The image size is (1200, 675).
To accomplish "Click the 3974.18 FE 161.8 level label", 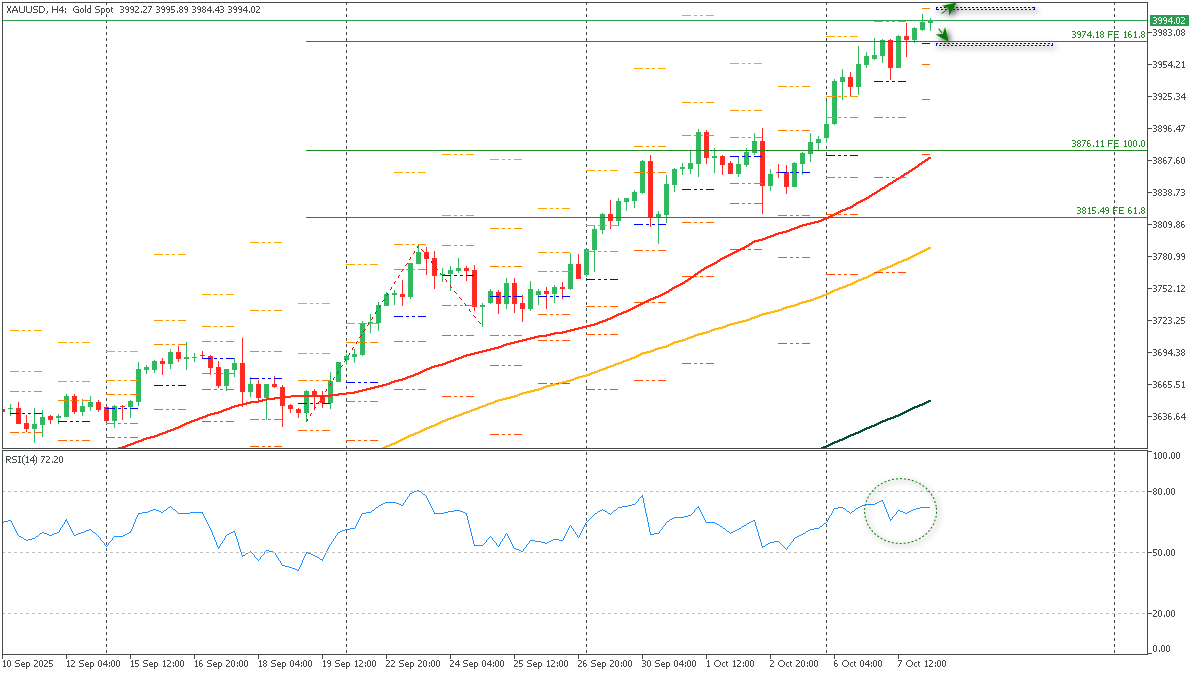I will 1107,35.
